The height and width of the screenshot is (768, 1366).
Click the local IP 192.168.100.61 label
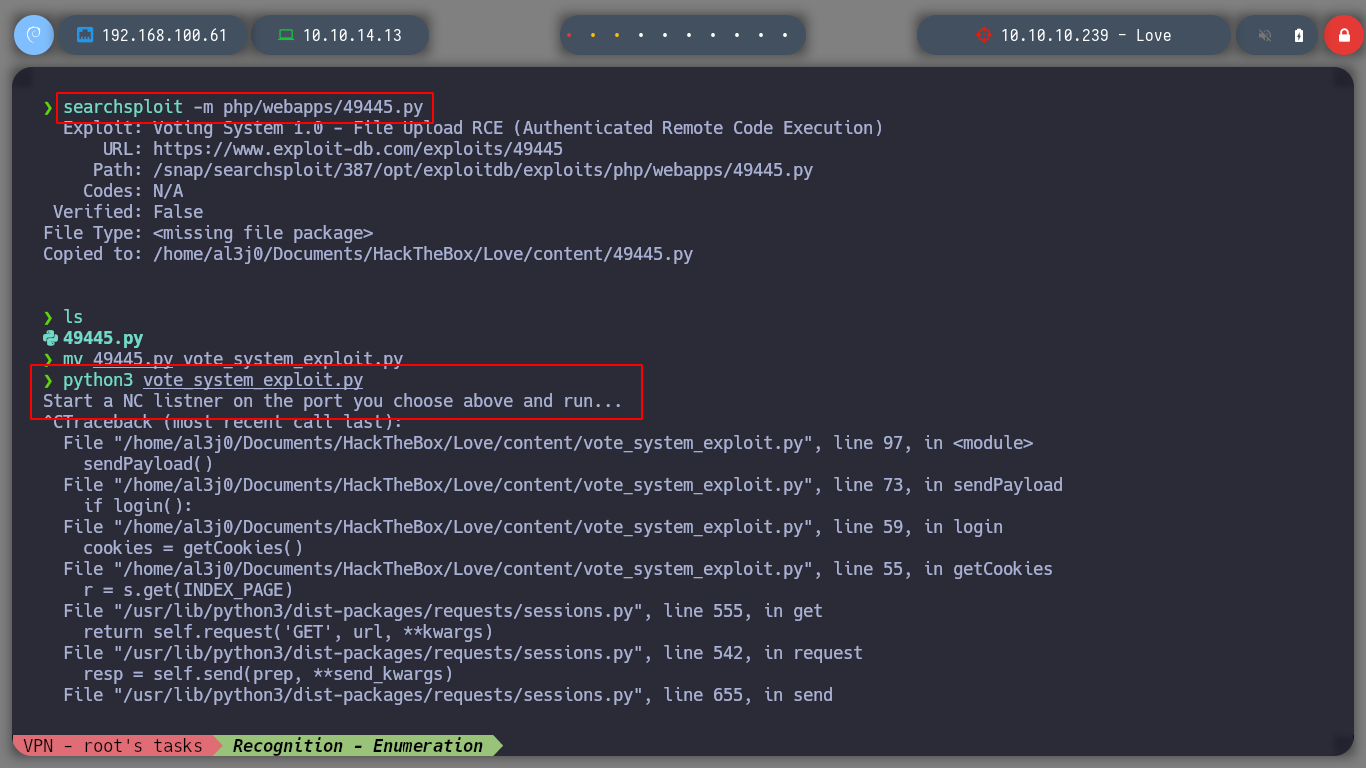164,35
